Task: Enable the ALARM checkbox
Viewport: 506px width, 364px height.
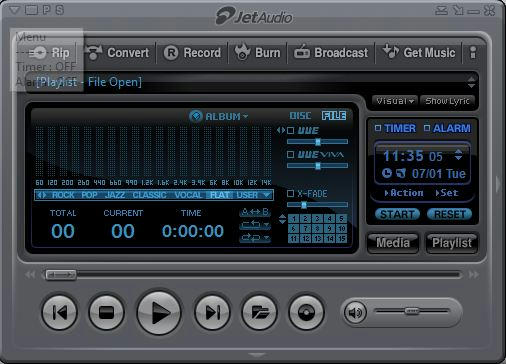Action: point(427,128)
